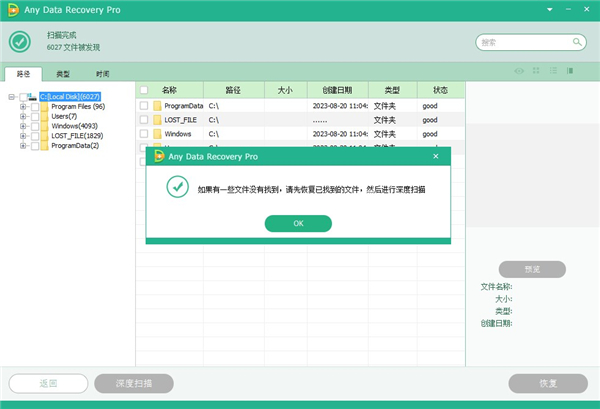Switch to the 时间 tab
Viewport: 600px width, 409px height.
[x=103, y=74]
